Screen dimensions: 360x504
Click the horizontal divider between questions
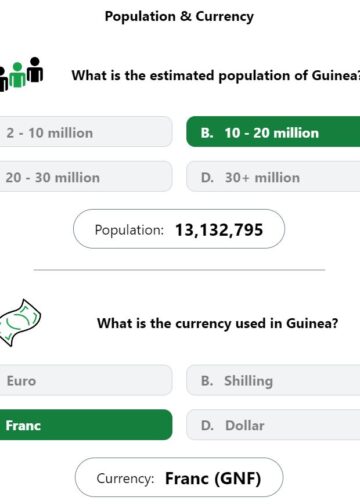point(179,270)
